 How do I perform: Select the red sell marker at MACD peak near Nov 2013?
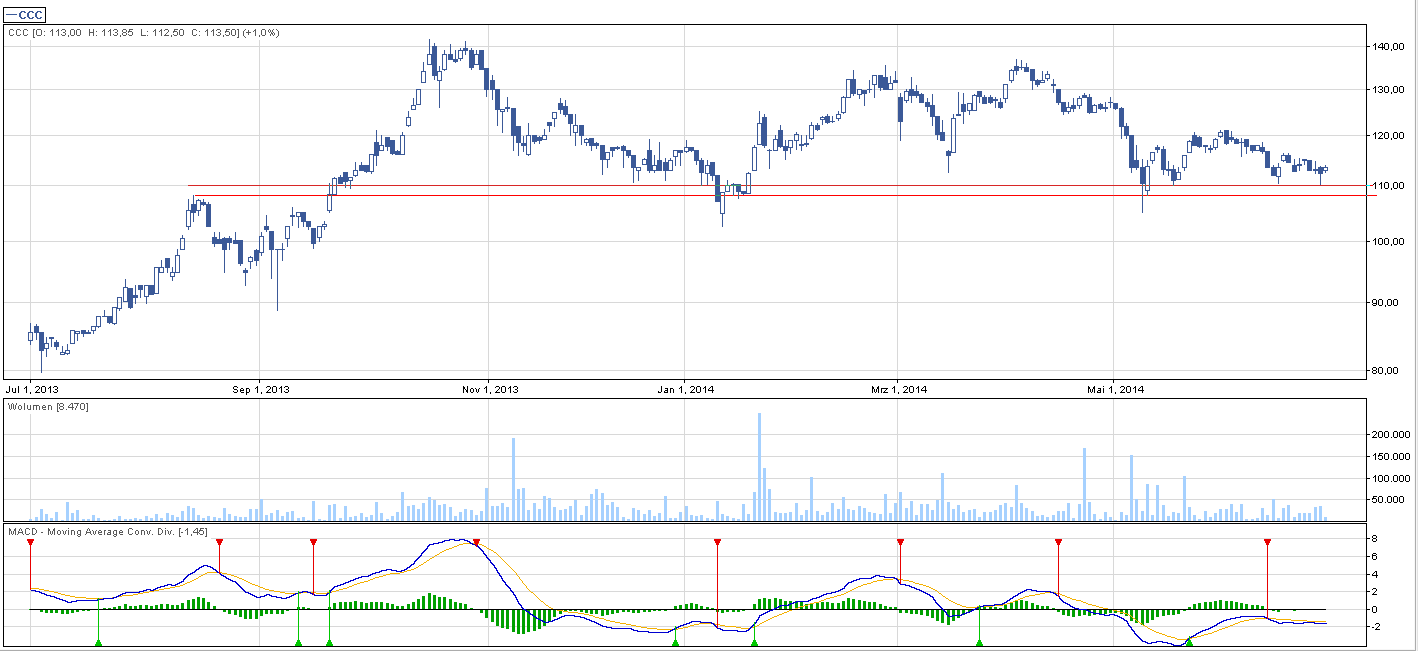pos(476,542)
